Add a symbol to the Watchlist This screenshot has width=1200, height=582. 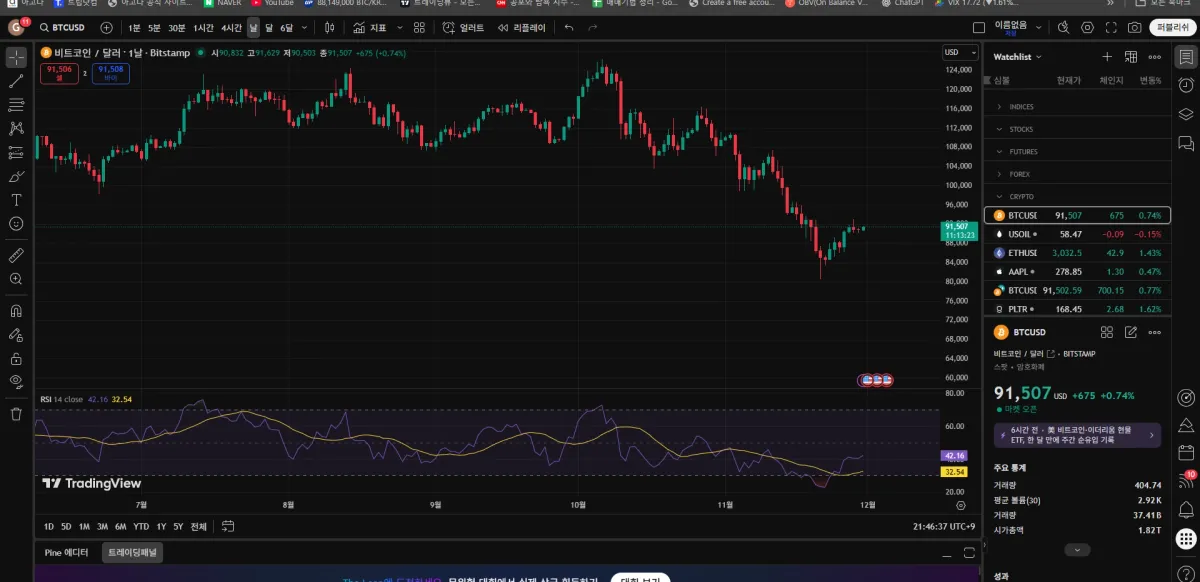tap(1107, 57)
